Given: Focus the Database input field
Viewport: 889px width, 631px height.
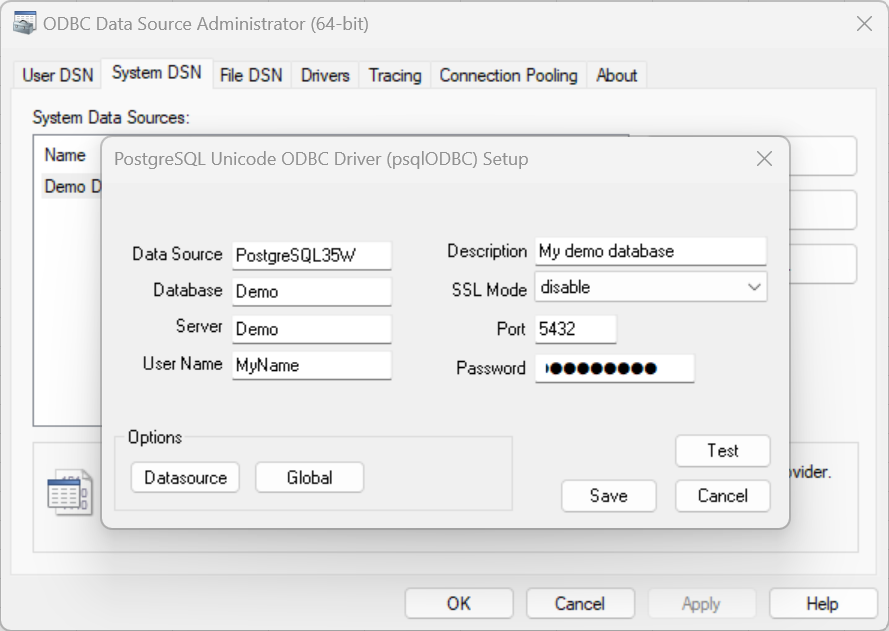Looking at the screenshot, I should tap(311, 292).
